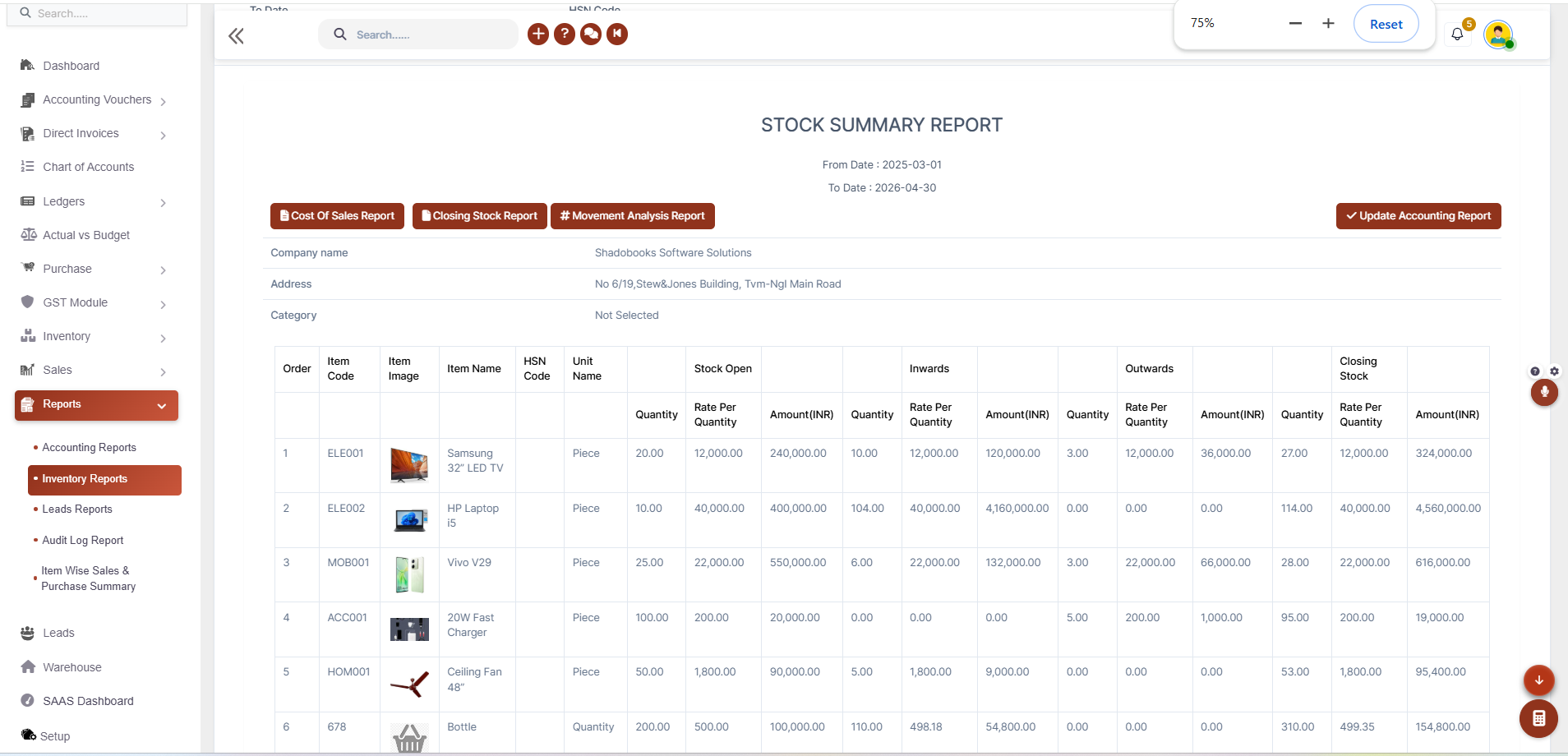Click the sidebar search field
The width and height of the screenshot is (1568, 756).
pyautogui.click(x=97, y=13)
